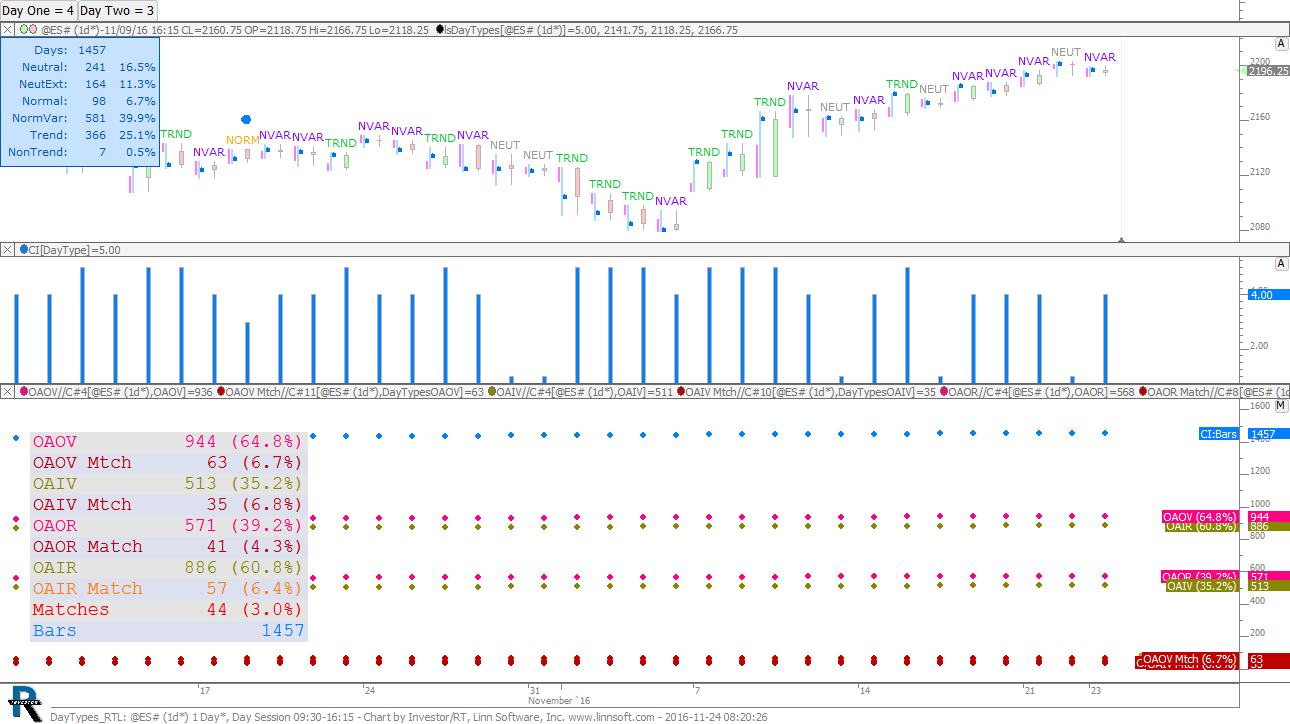This screenshot has height=724, width=1290.
Task: Toggle auto-scale A button on price pane
Action: click(x=1280, y=44)
